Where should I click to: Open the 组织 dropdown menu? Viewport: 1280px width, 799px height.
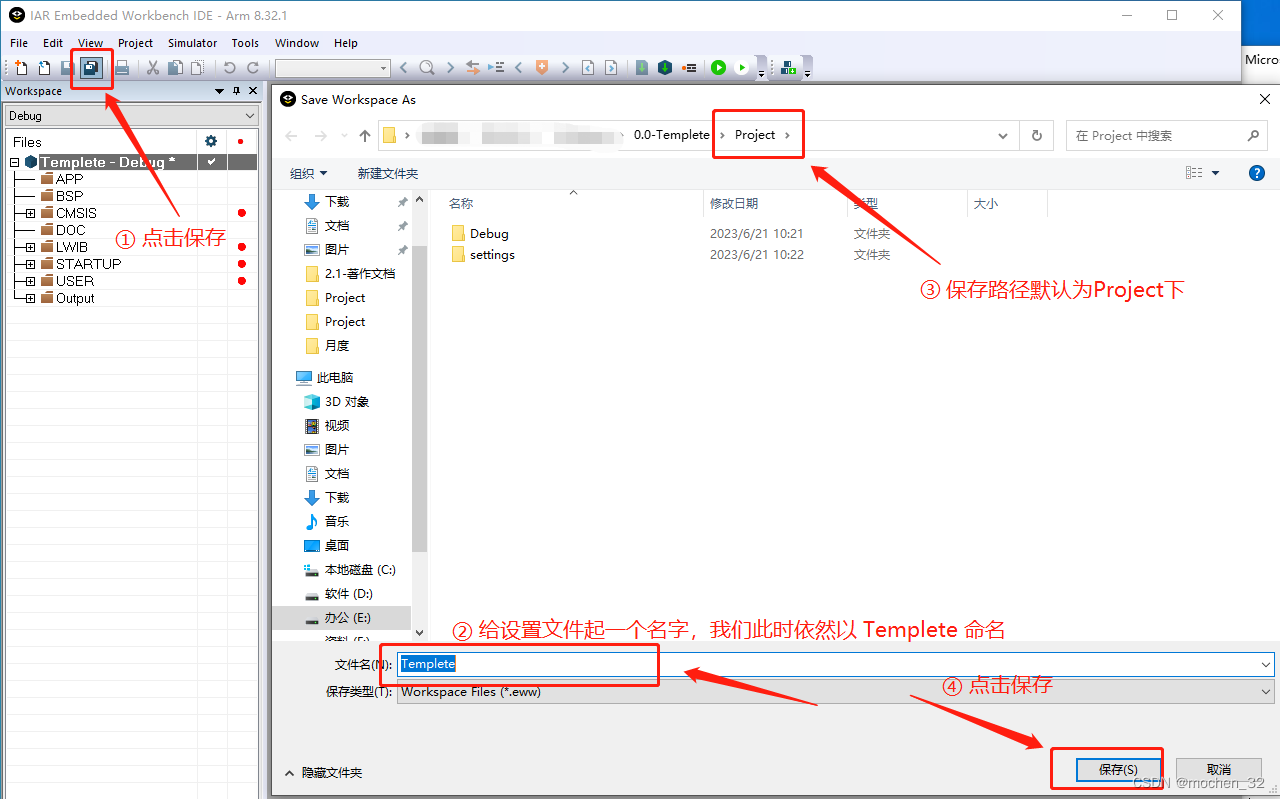(308, 173)
